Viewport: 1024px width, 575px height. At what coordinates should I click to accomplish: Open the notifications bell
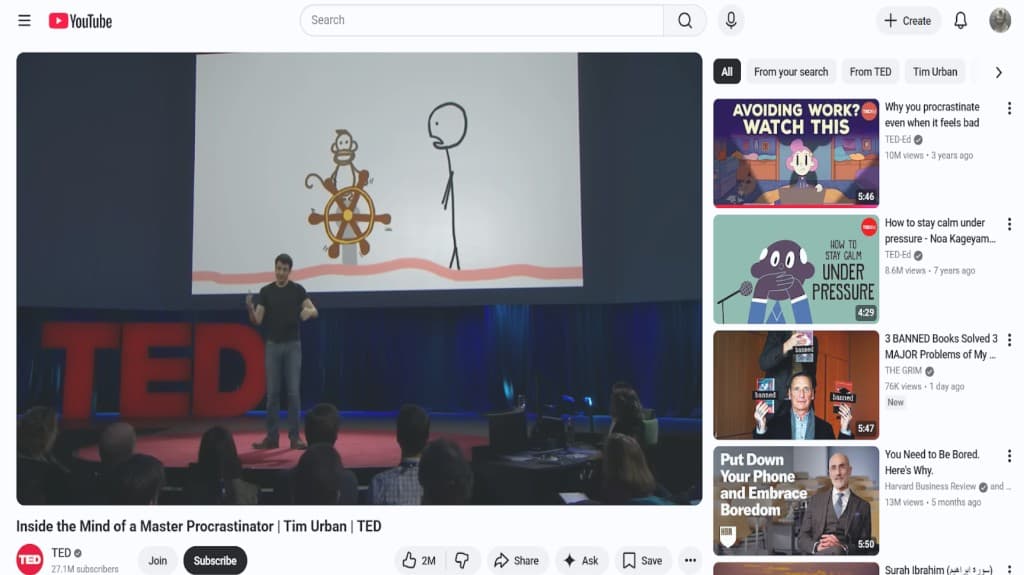[960, 21]
